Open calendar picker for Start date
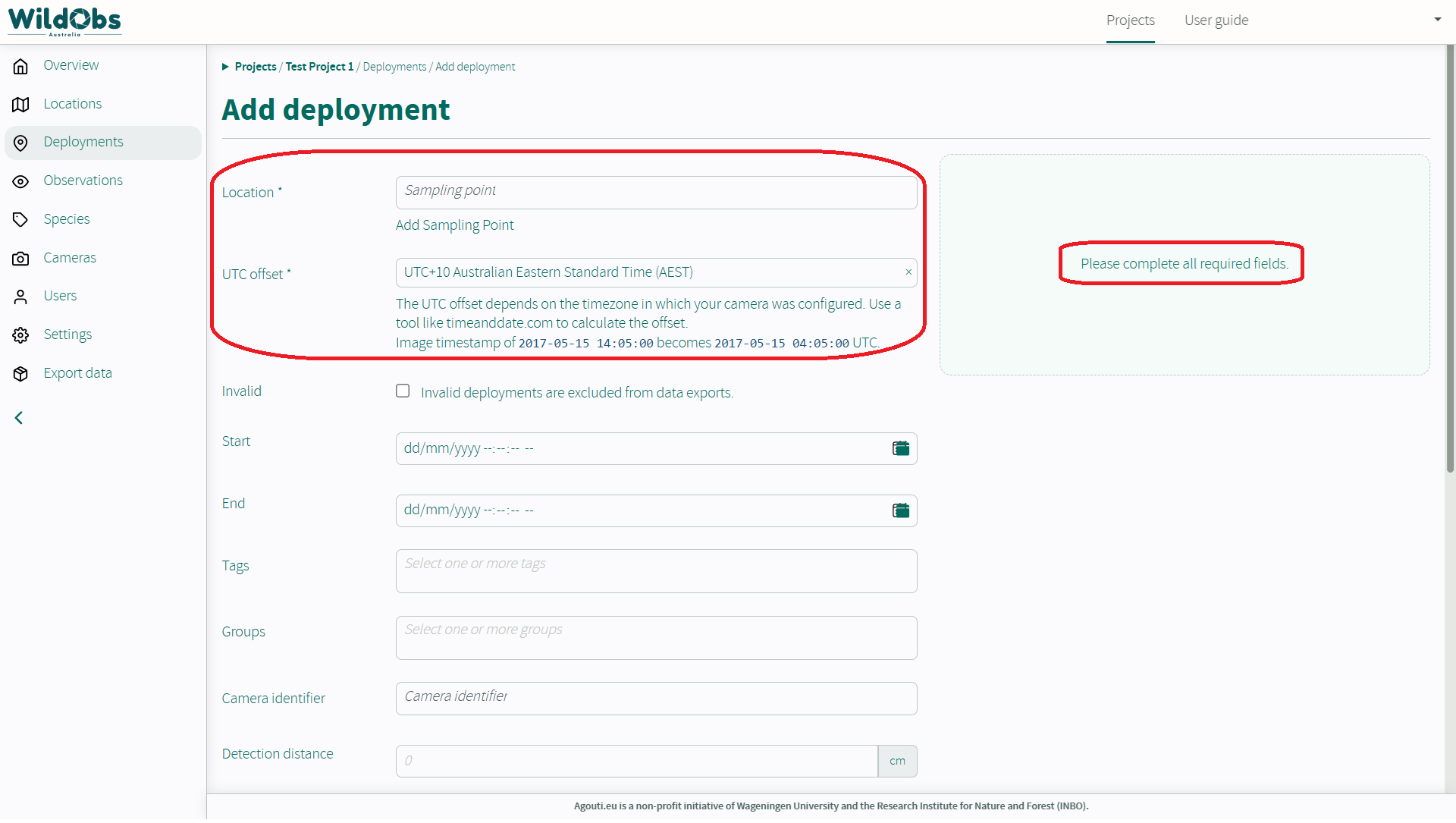Viewport: 1456px width, 823px height. pos(900,448)
